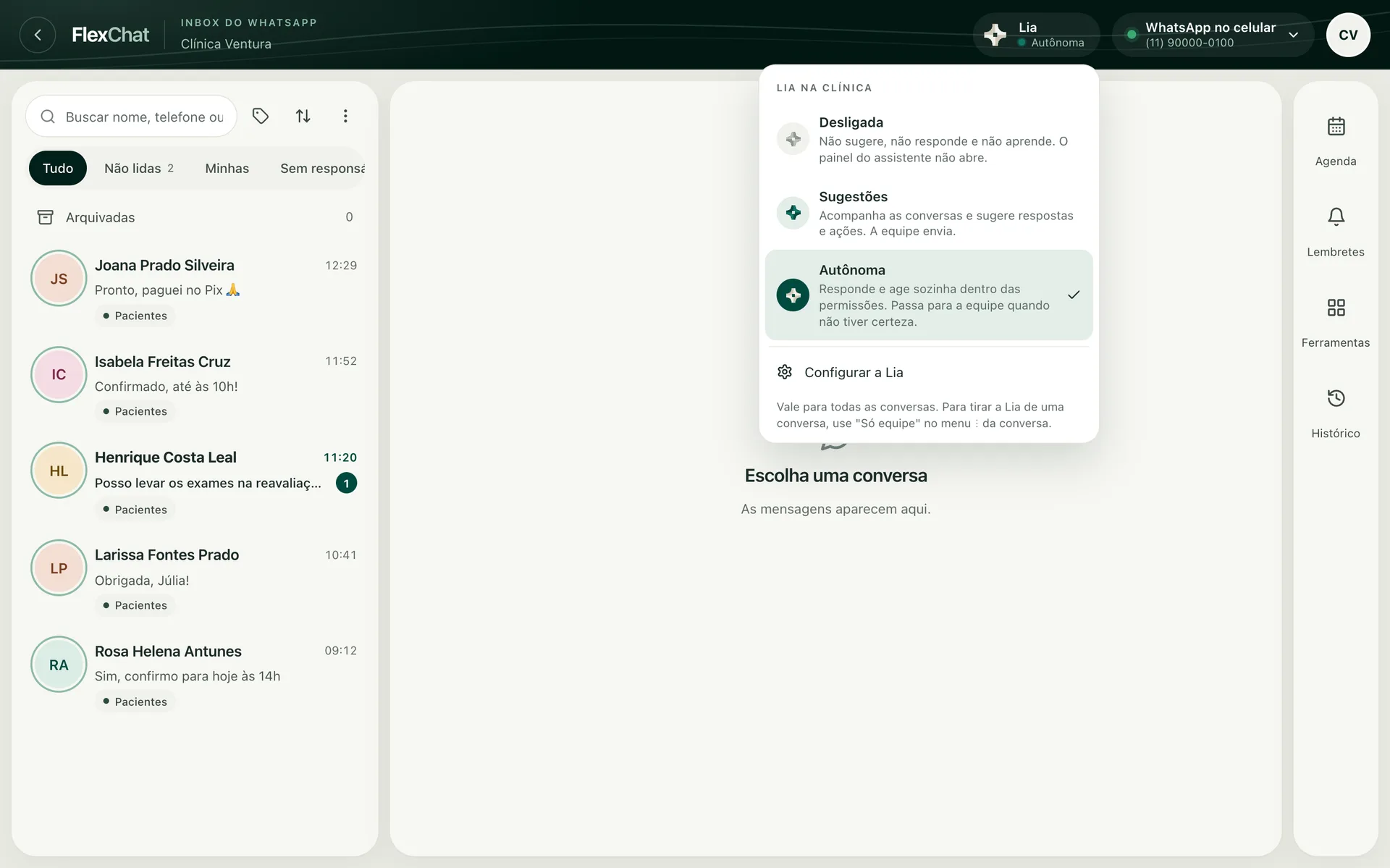Select the Sugestões mode for Lia
Viewport: 1390px width, 868px height.
(x=929, y=213)
